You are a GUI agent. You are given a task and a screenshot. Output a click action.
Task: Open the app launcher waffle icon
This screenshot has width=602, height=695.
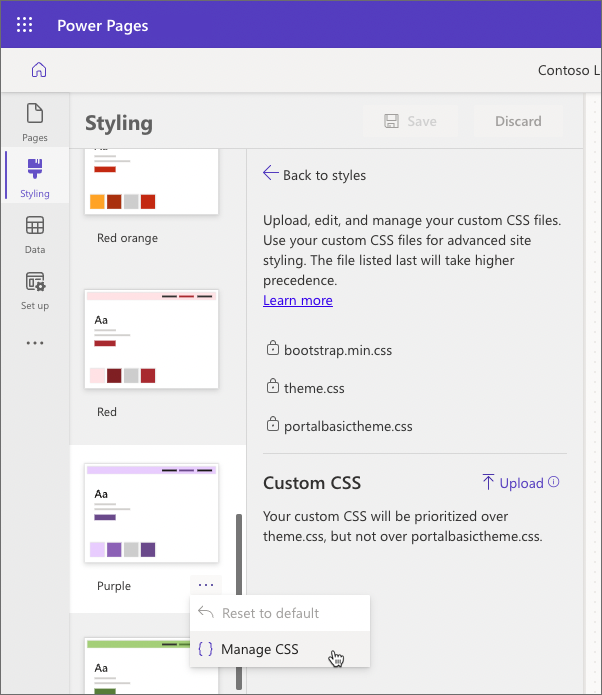24,25
